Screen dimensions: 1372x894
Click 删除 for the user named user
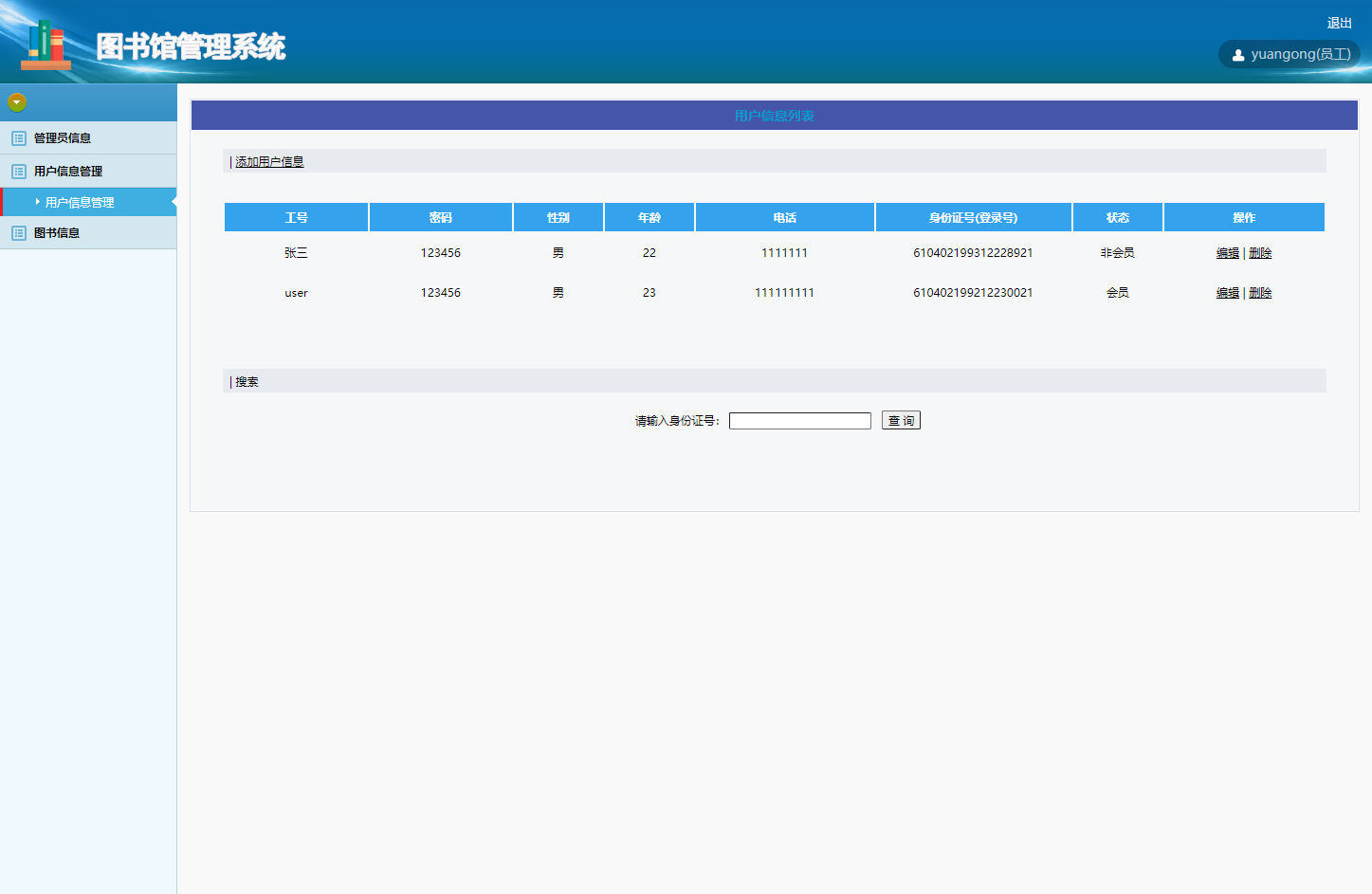pos(1260,293)
